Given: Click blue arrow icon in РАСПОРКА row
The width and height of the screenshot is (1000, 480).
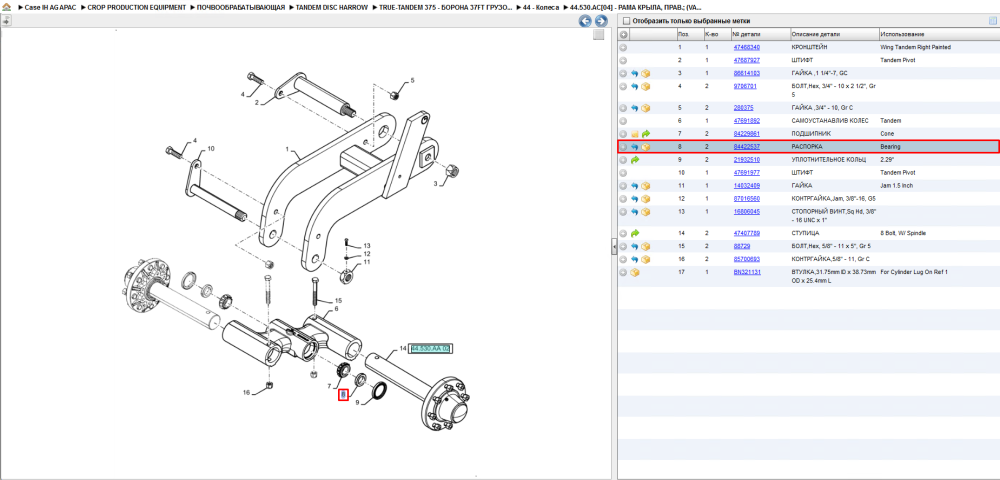Looking at the screenshot, I should (x=635, y=147).
